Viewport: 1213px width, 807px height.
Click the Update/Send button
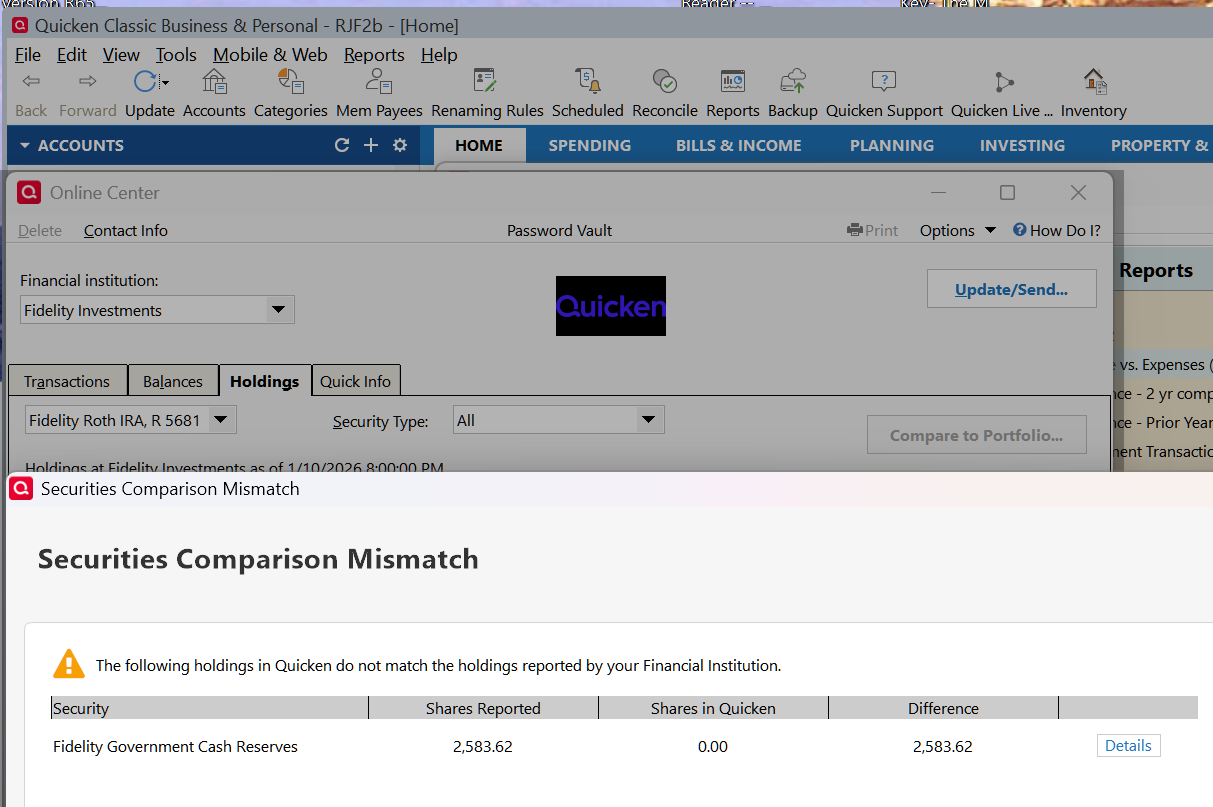click(x=1011, y=289)
